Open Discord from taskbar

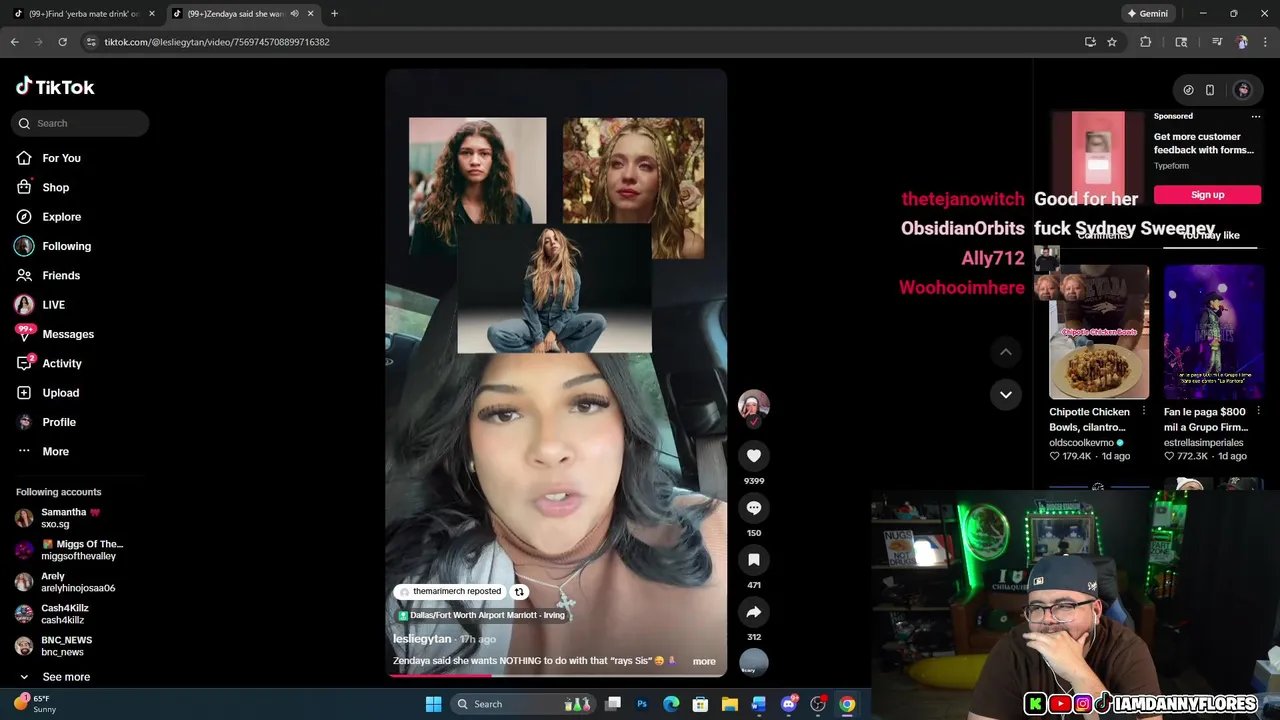coord(789,704)
